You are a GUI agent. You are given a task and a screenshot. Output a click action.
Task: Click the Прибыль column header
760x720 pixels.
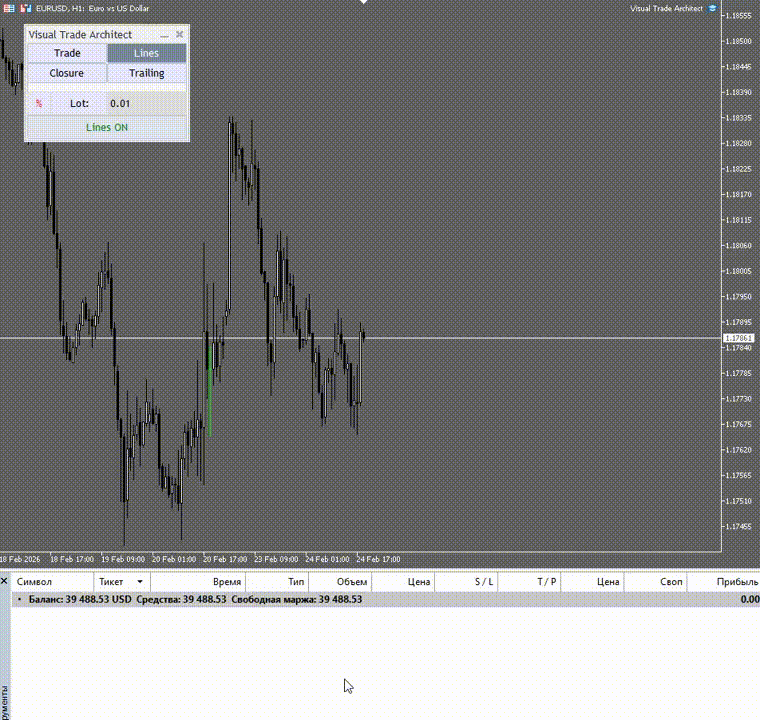click(724, 582)
